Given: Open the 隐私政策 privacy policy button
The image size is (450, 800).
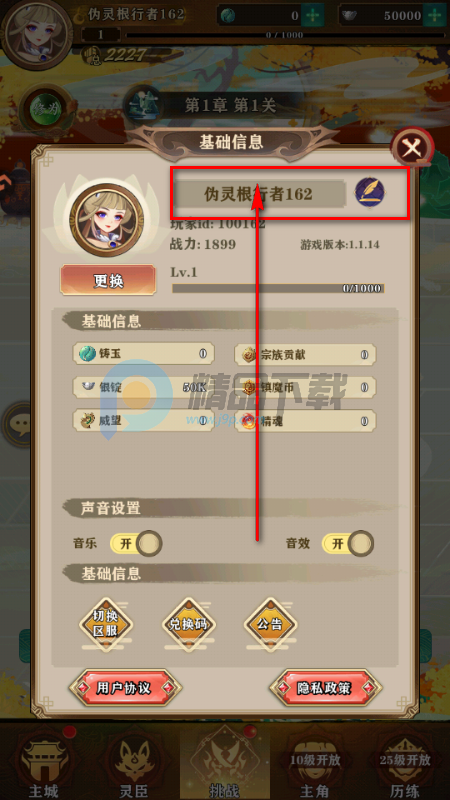Looking at the screenshot, I should click(x=326, y=687).
